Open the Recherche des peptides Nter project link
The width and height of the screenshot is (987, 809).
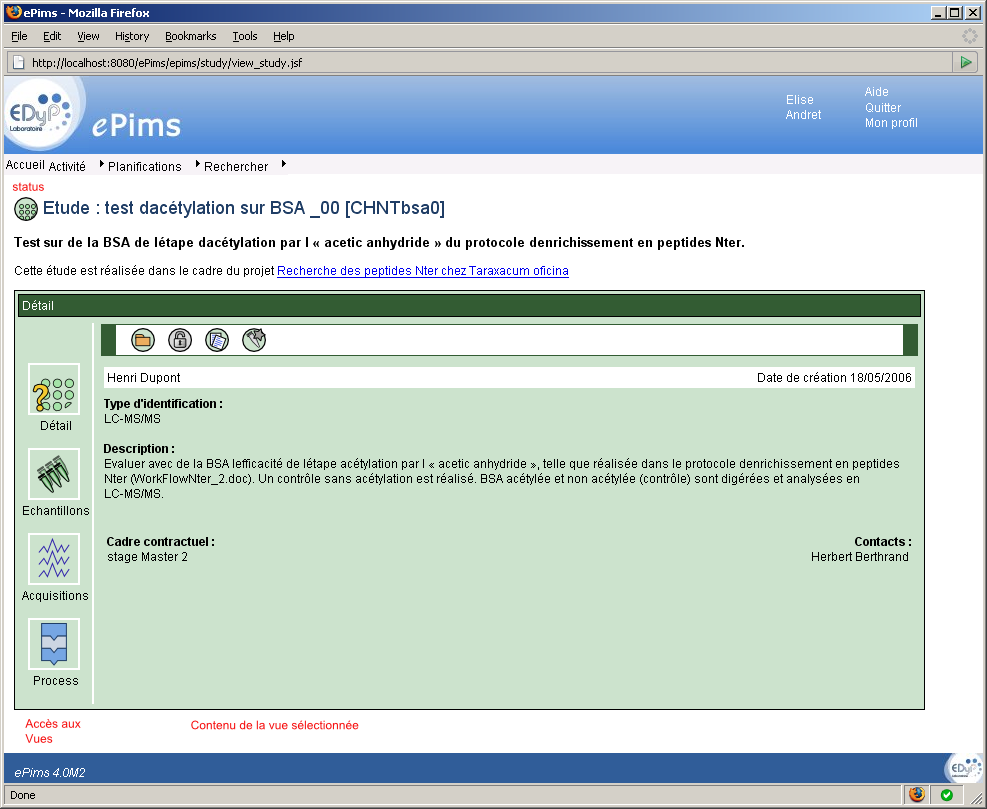tap(422, 271)
